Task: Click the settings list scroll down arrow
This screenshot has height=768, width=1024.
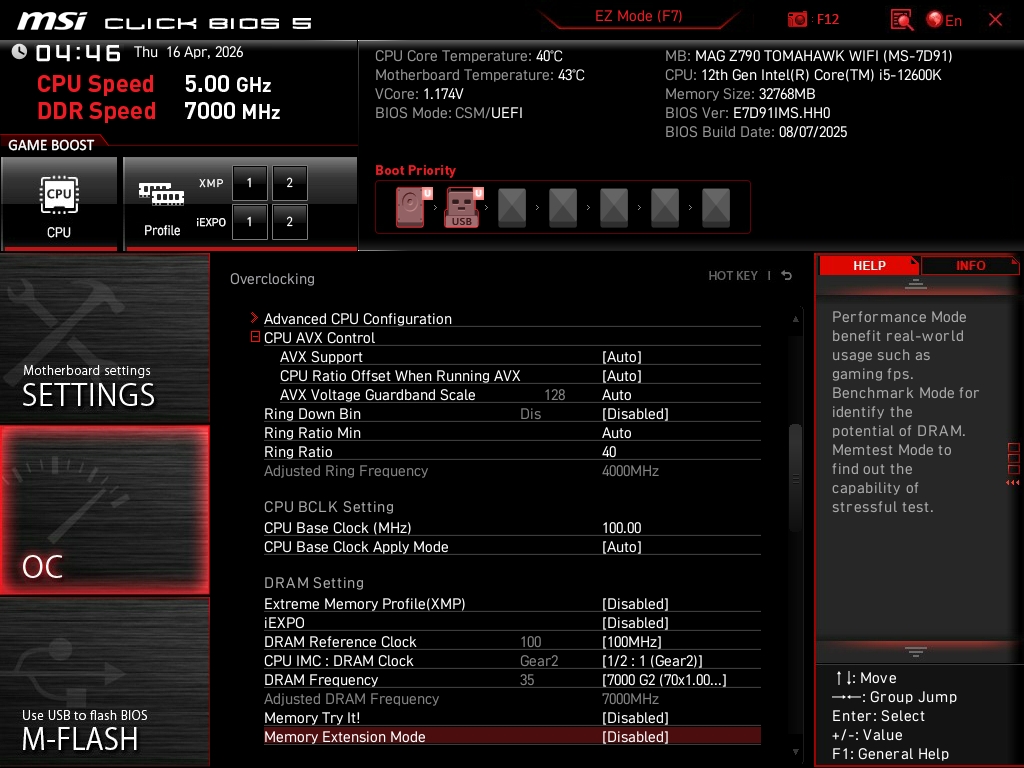Action: pyautogui.click(x=795, y=752)
